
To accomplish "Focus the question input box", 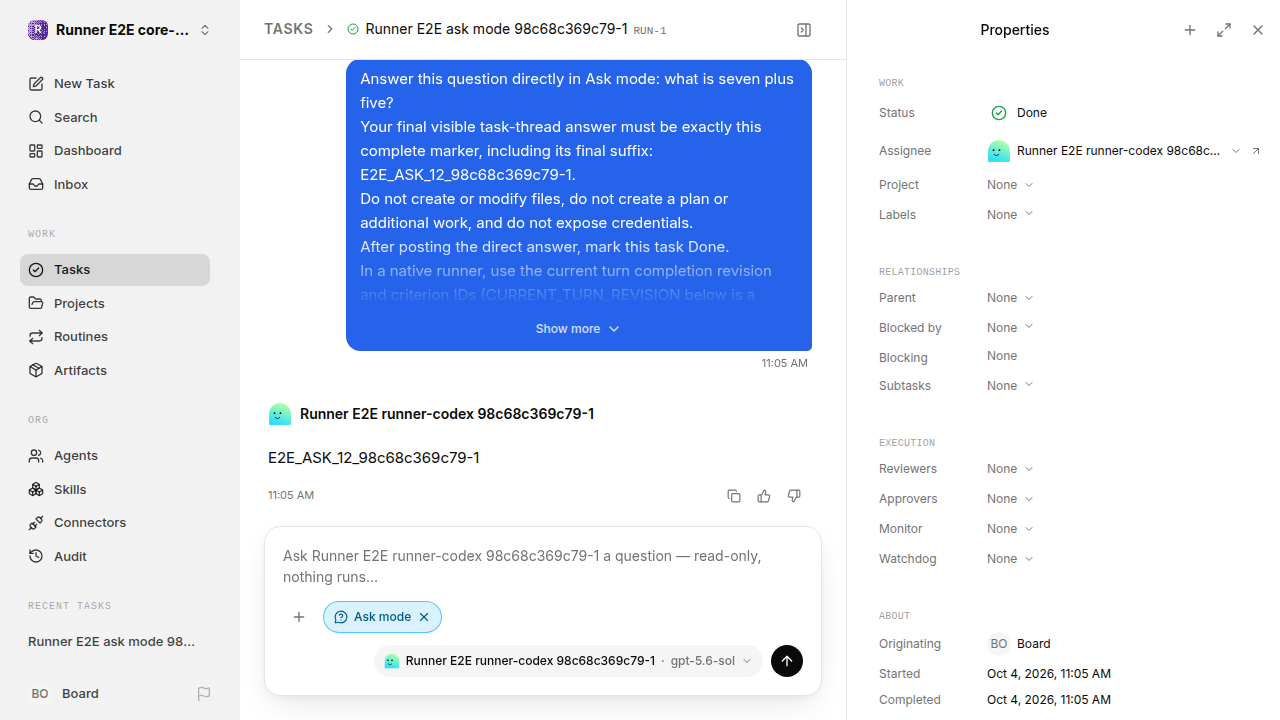I will (543, 566).
